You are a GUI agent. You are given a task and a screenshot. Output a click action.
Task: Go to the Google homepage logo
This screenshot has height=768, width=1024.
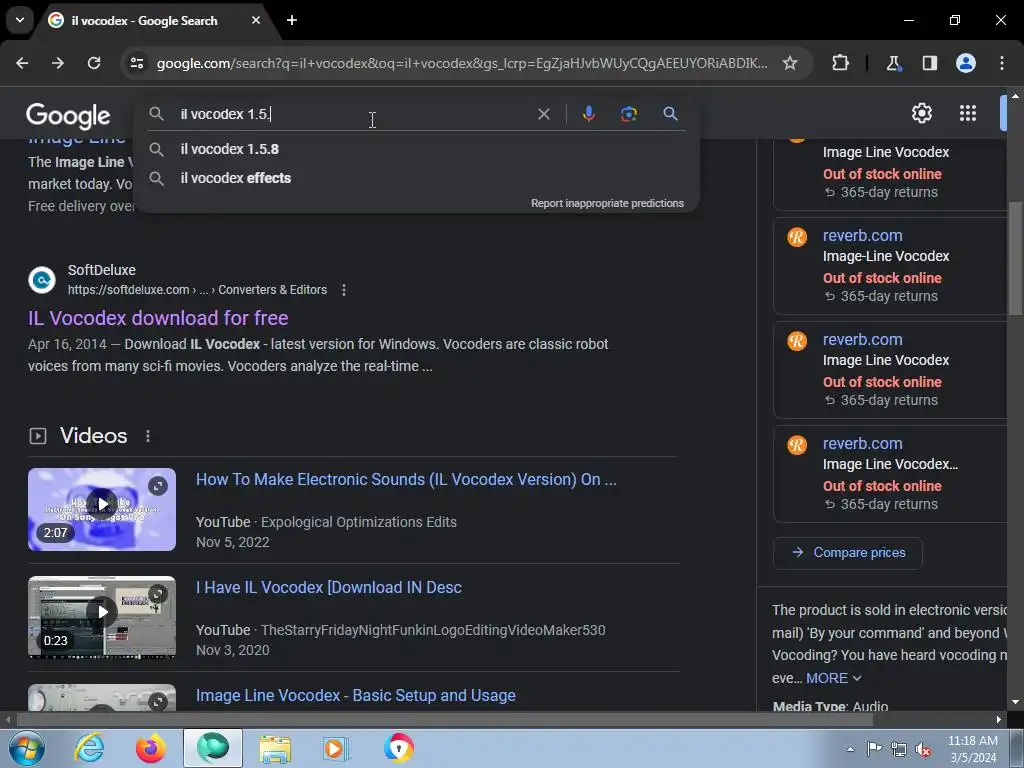click(68, 116)
